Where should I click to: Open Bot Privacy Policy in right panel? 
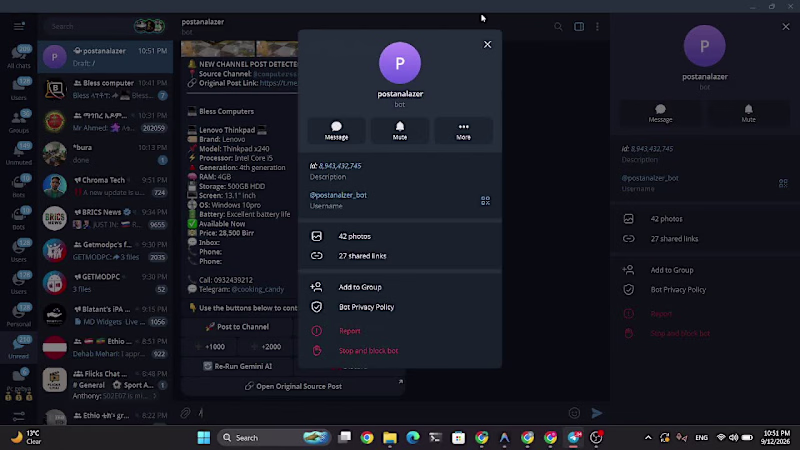(x=705, y=289)
